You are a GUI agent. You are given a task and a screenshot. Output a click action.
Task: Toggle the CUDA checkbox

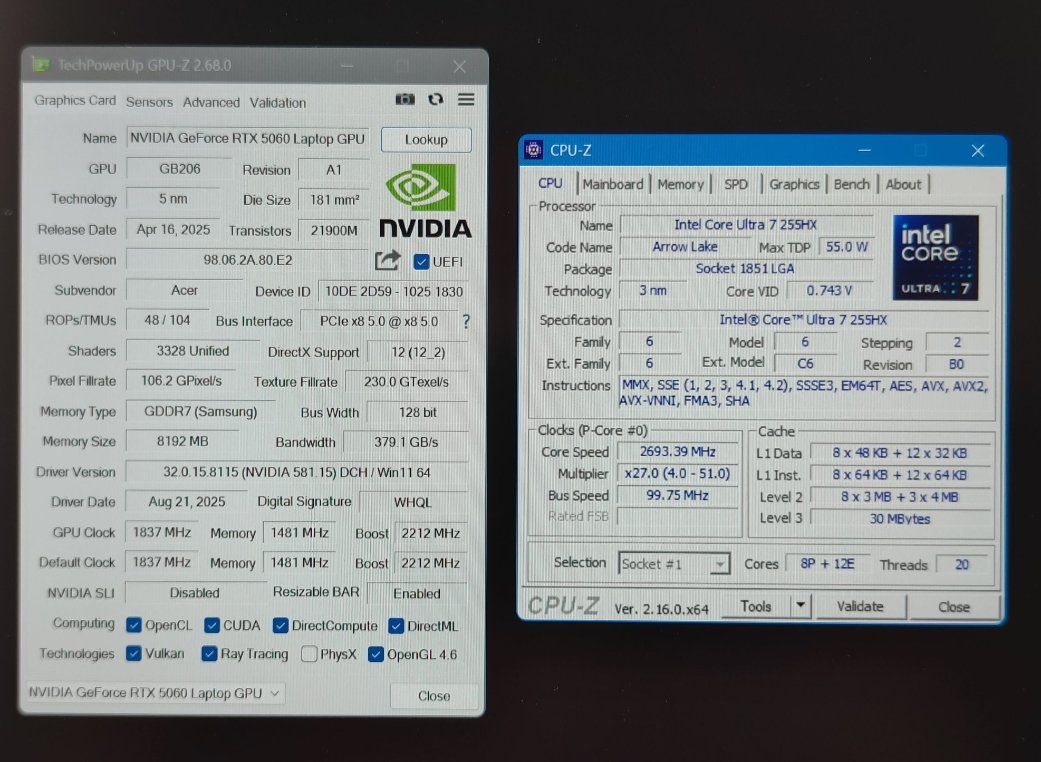tap(212, 625)
